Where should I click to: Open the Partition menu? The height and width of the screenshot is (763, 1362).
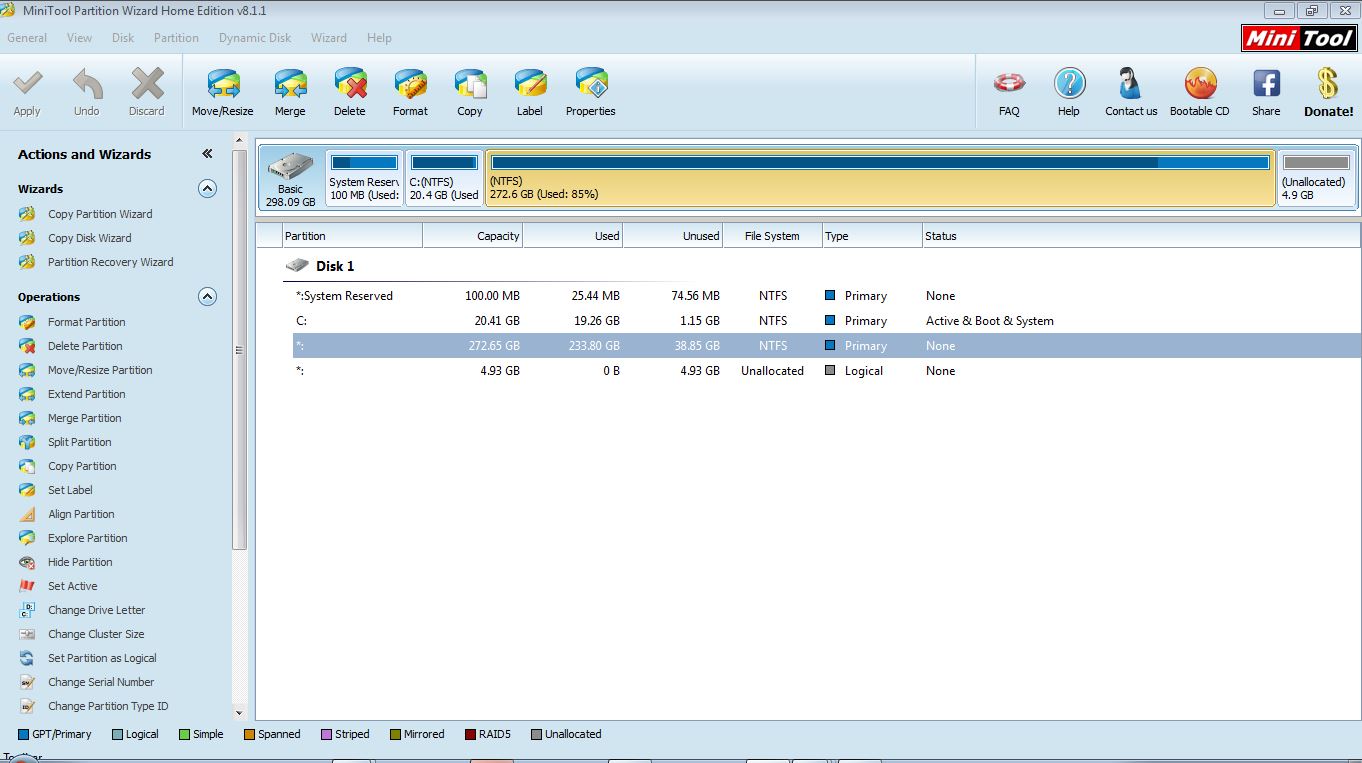pos(176,38)
